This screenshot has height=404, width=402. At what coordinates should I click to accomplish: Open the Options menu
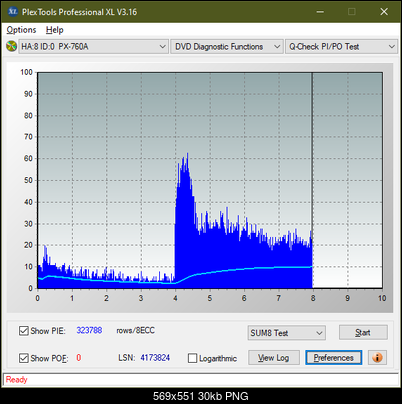coord(21,30)
